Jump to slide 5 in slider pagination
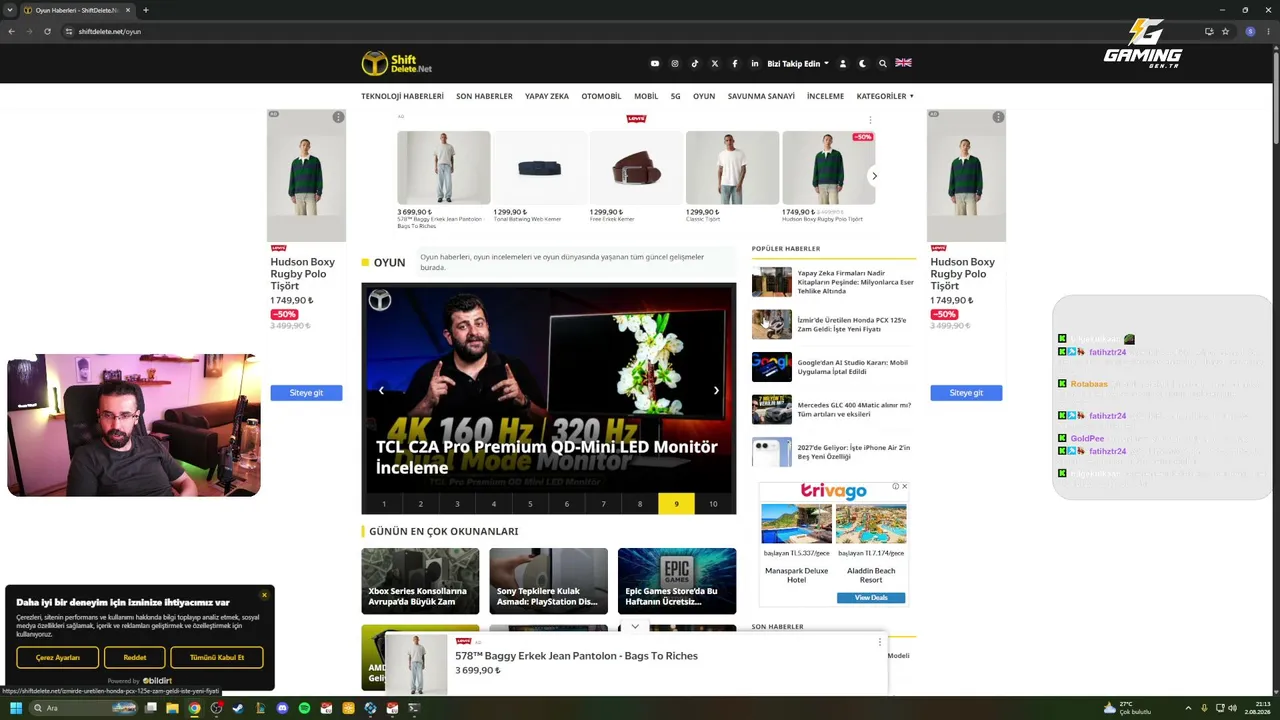Screen dimensions: 1280x720 530,504
